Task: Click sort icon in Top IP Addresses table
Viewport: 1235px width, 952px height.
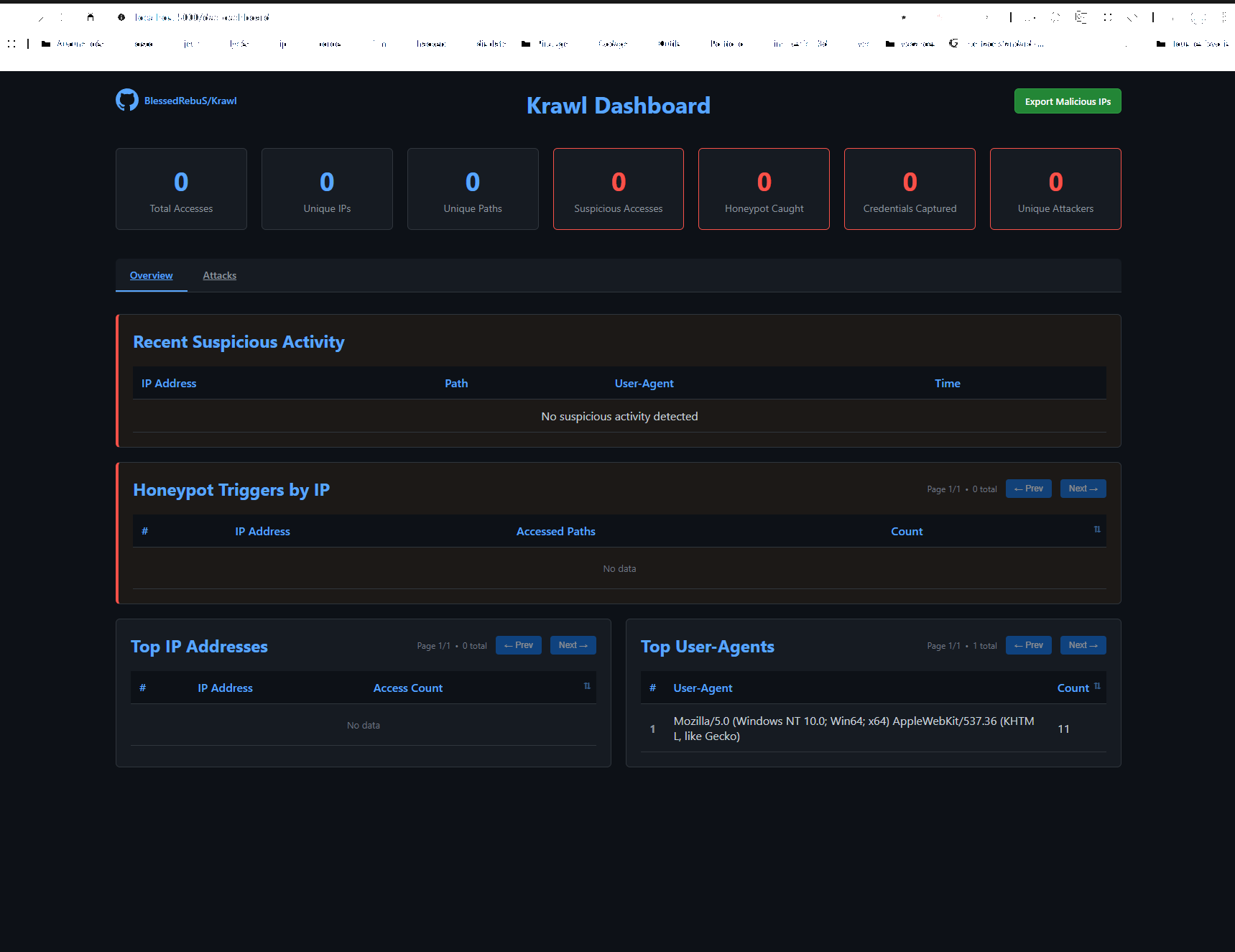Action: [x=587, y=686]
